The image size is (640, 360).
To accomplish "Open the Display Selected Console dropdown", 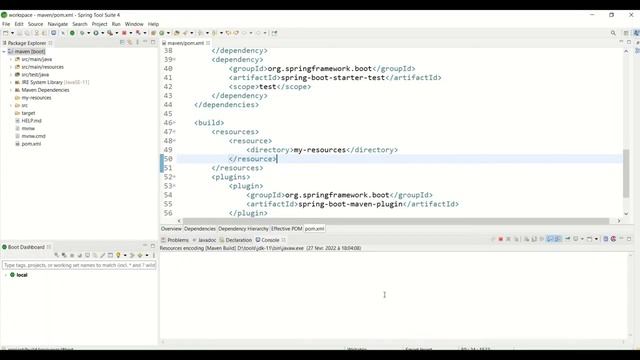I will click(582, 239).
